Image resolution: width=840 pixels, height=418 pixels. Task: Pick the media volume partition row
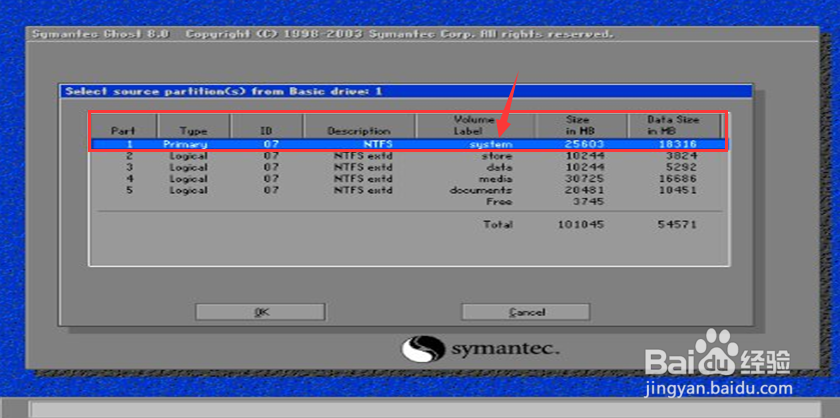coord(407,178)
